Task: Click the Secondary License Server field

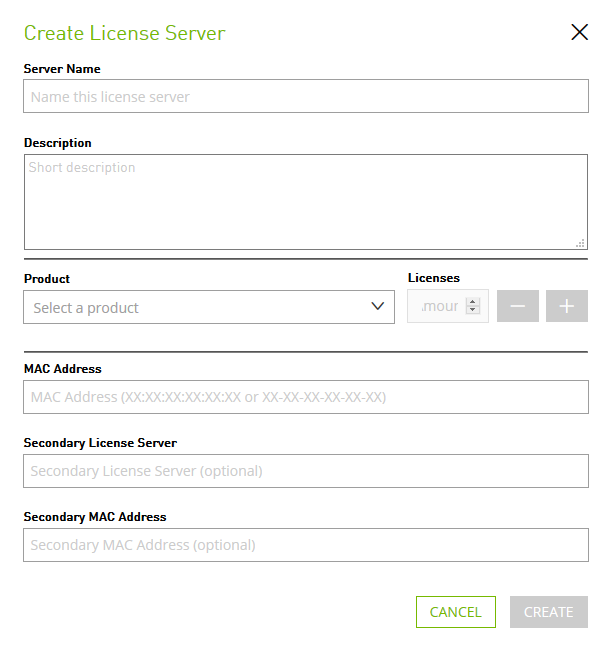Action: [305, 471]
